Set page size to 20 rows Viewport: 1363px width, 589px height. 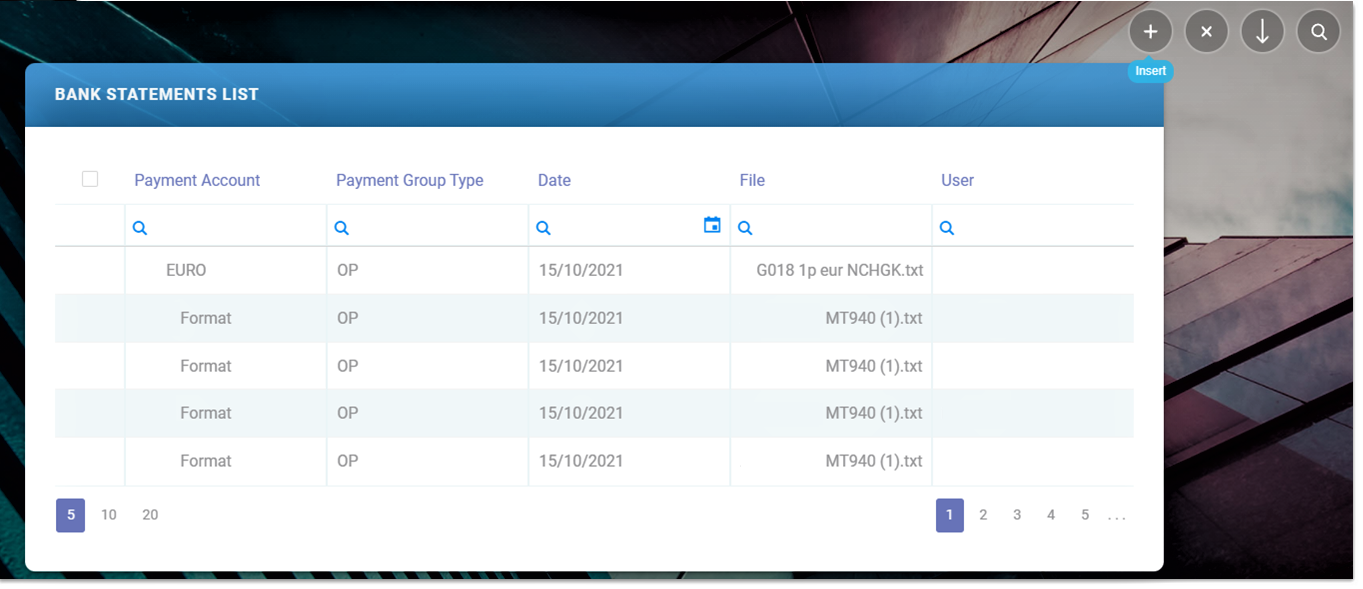150,515
